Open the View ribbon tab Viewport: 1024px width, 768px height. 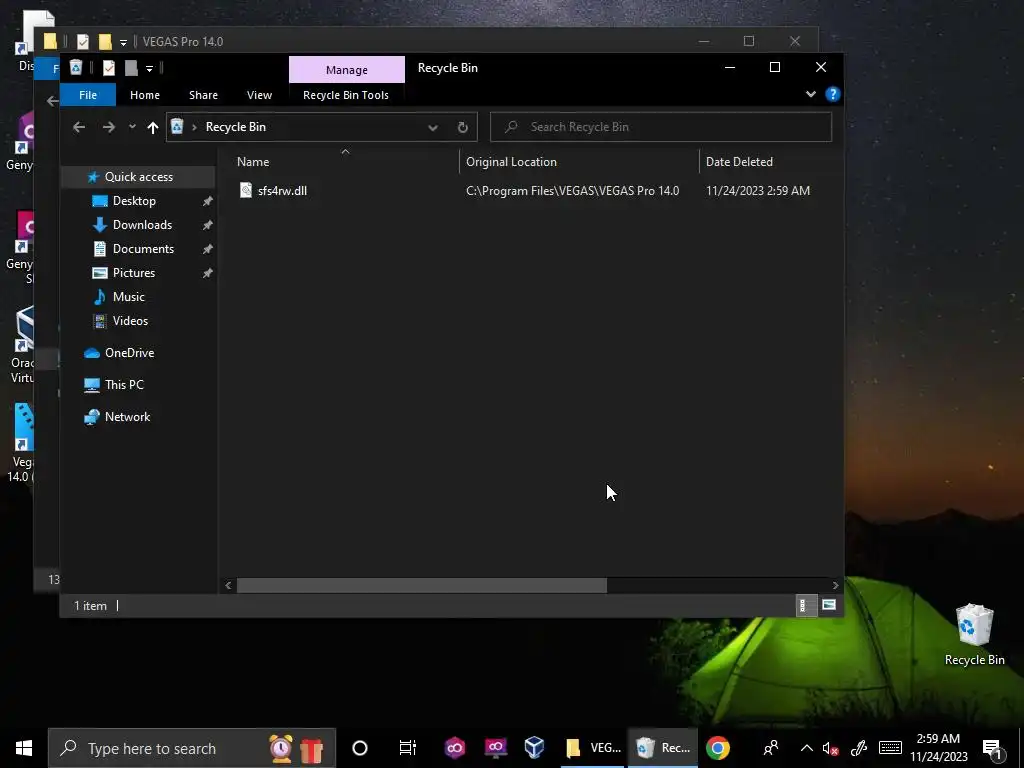(259, 95)
